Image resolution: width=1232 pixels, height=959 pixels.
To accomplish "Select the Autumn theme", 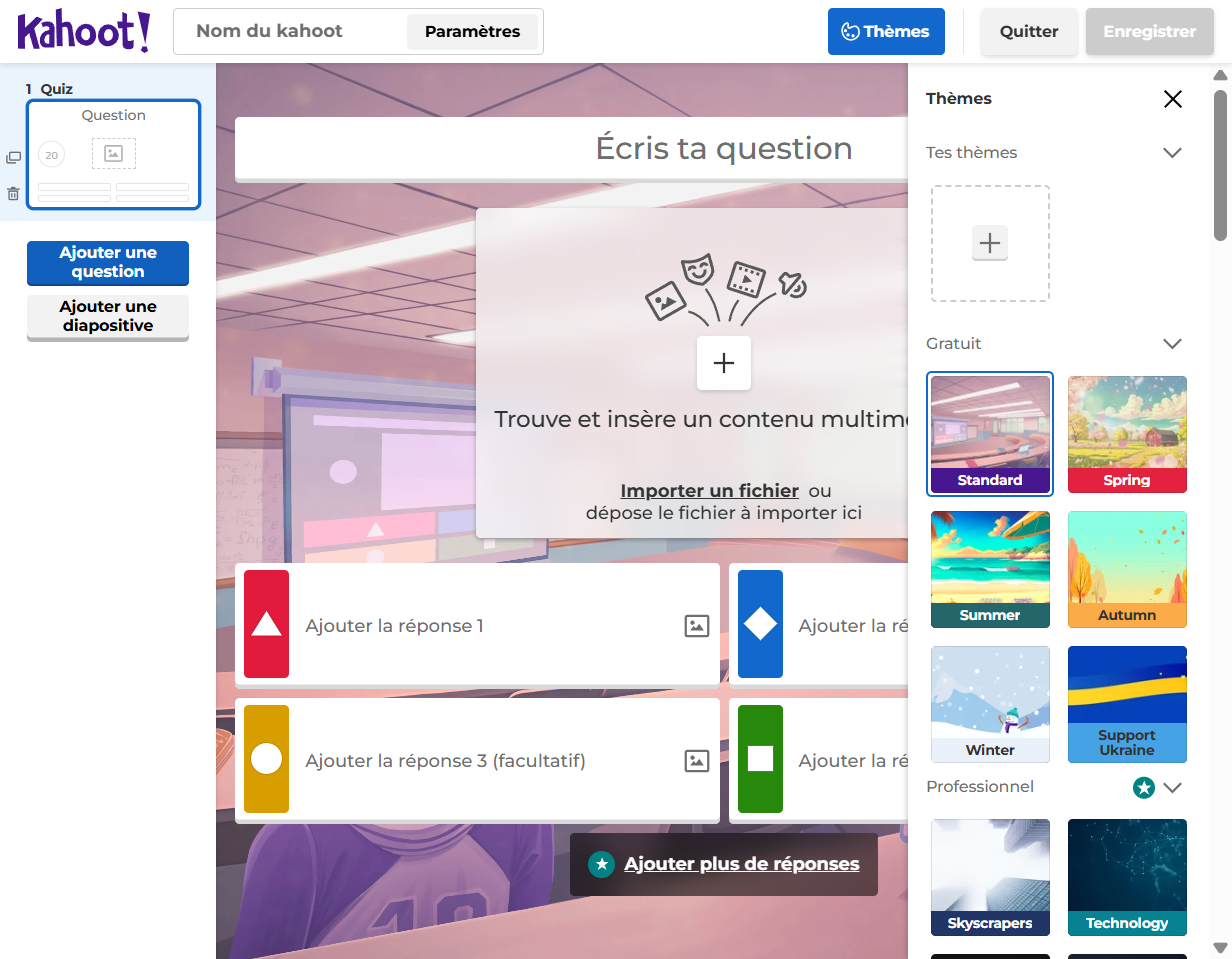I will (1127, 569).
